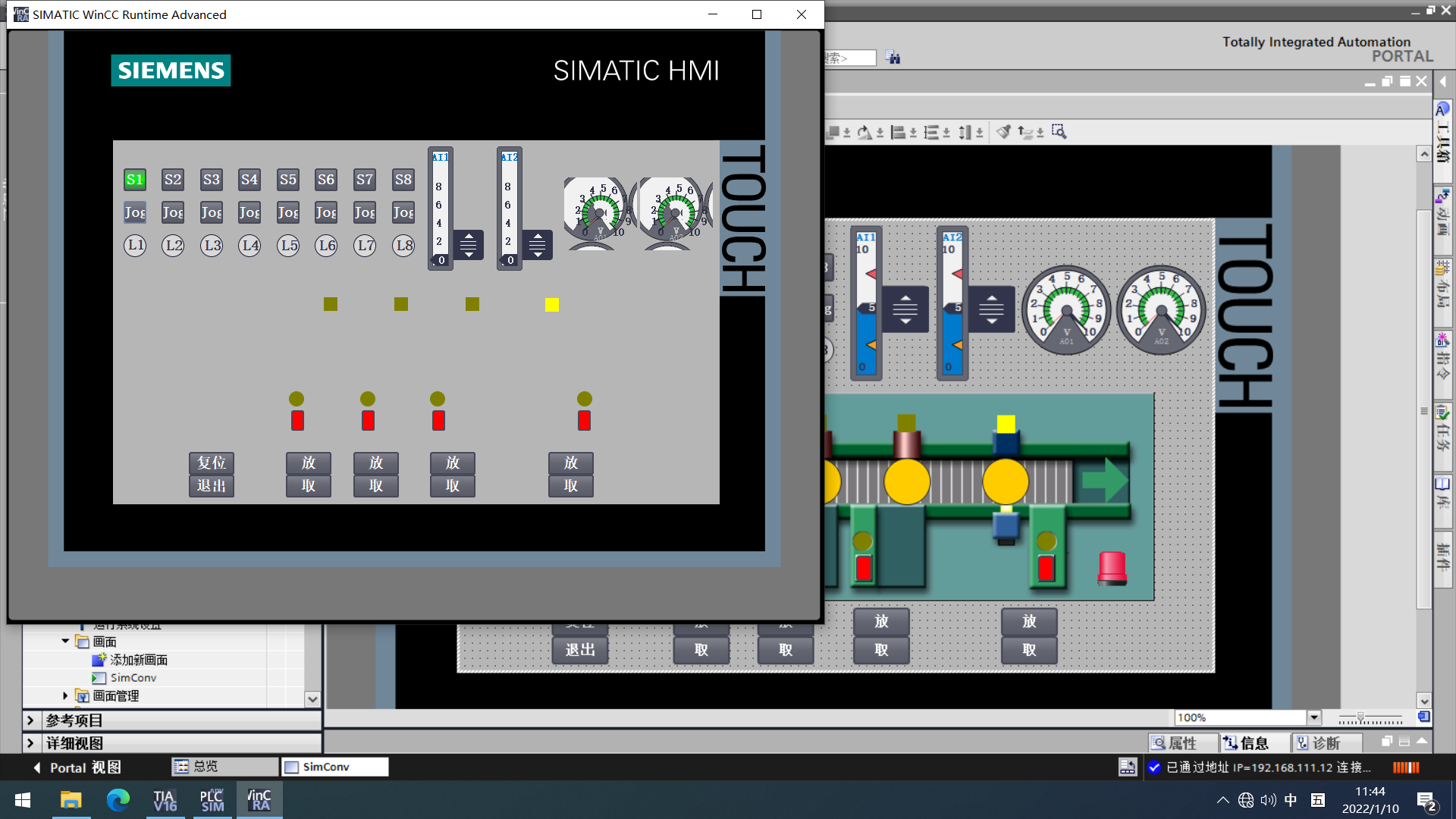This screenshot has height=819, width=1456.
Task: Click the format painter brush icon
Action: (1003, 132)
